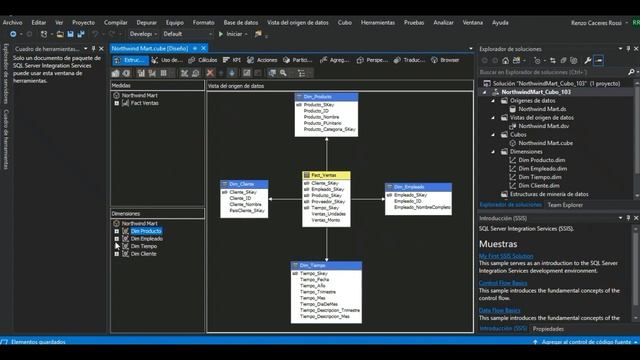Select Northwind Mart.cube in Solution Explorer
This screenshot has width=640, height=360.
click(x=545, y=143)
